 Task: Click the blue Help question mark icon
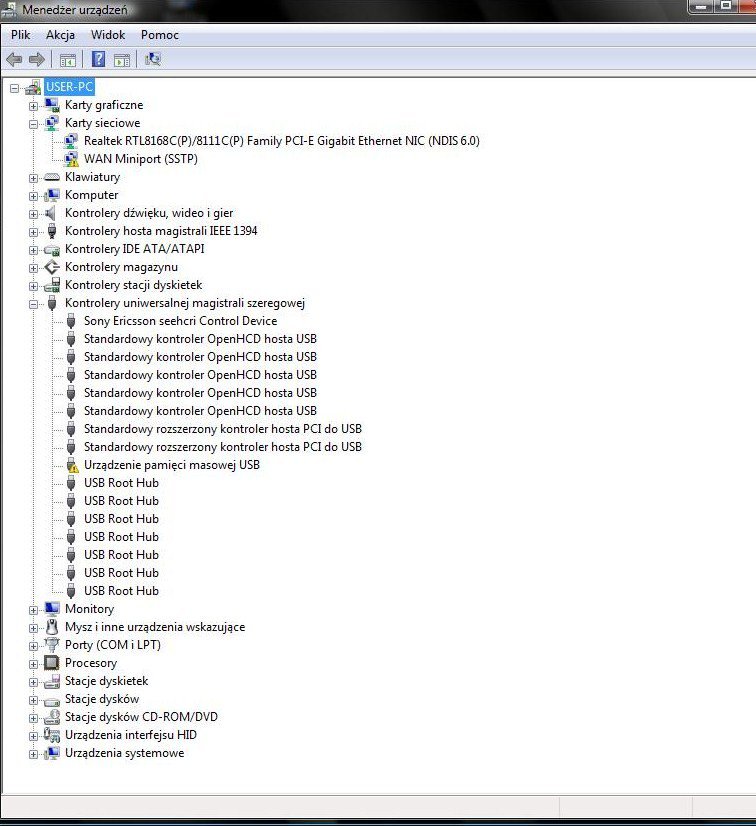98,59
